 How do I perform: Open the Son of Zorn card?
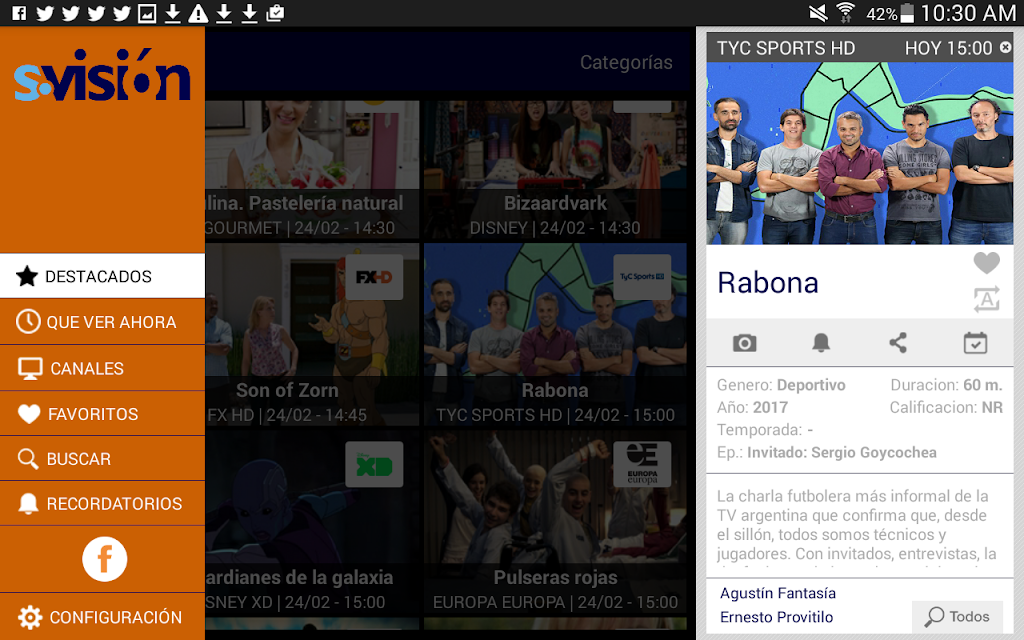coord(312,334)
